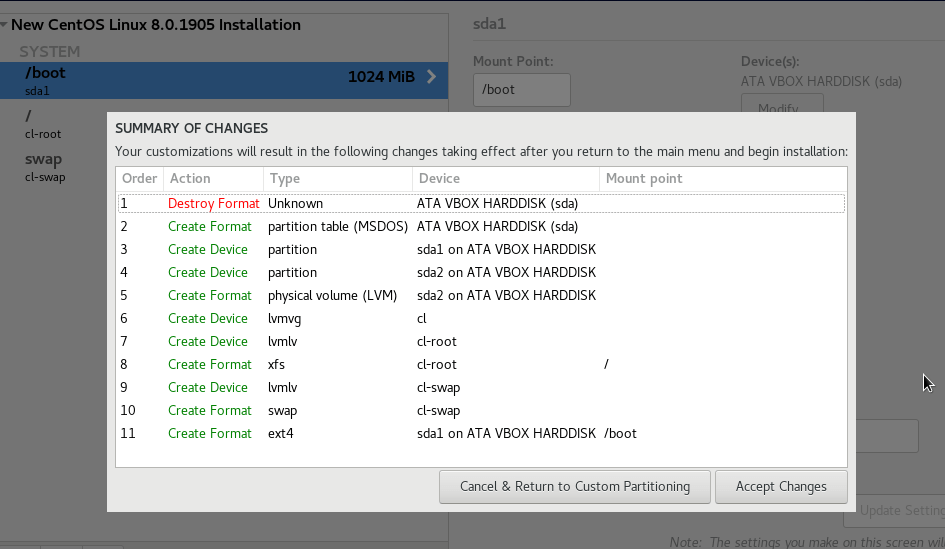Click the Mount Point input field with /boot
945x549 pixels.
pyautogui.click(x=522, y=90)
